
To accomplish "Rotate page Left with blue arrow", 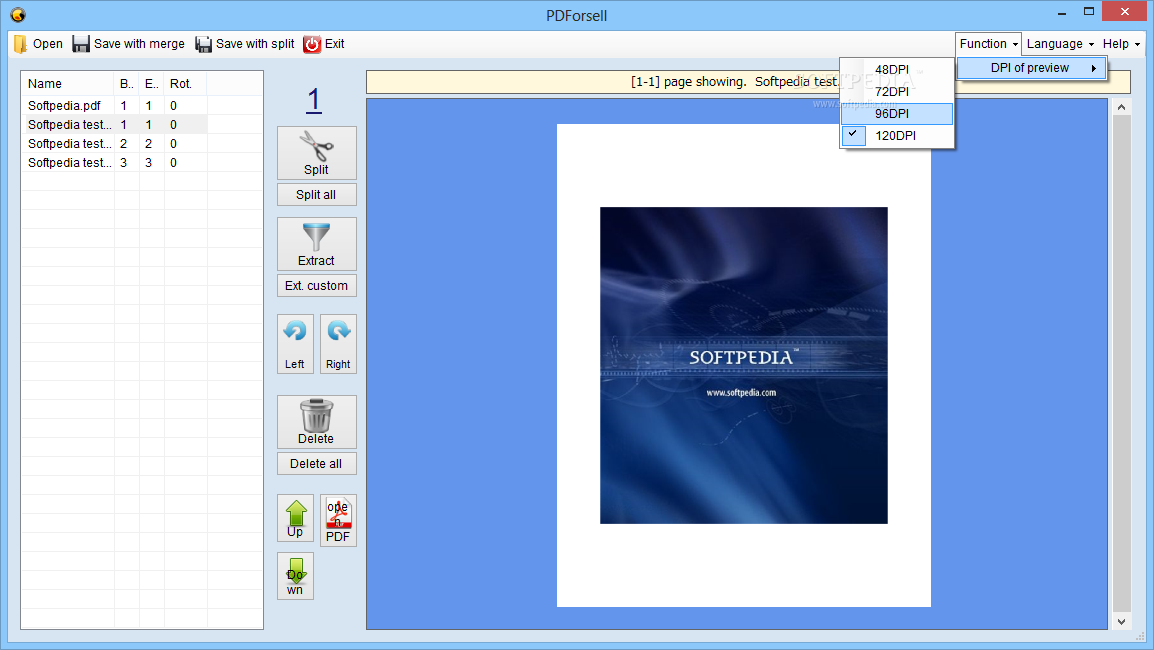I will tap(295, 344).
